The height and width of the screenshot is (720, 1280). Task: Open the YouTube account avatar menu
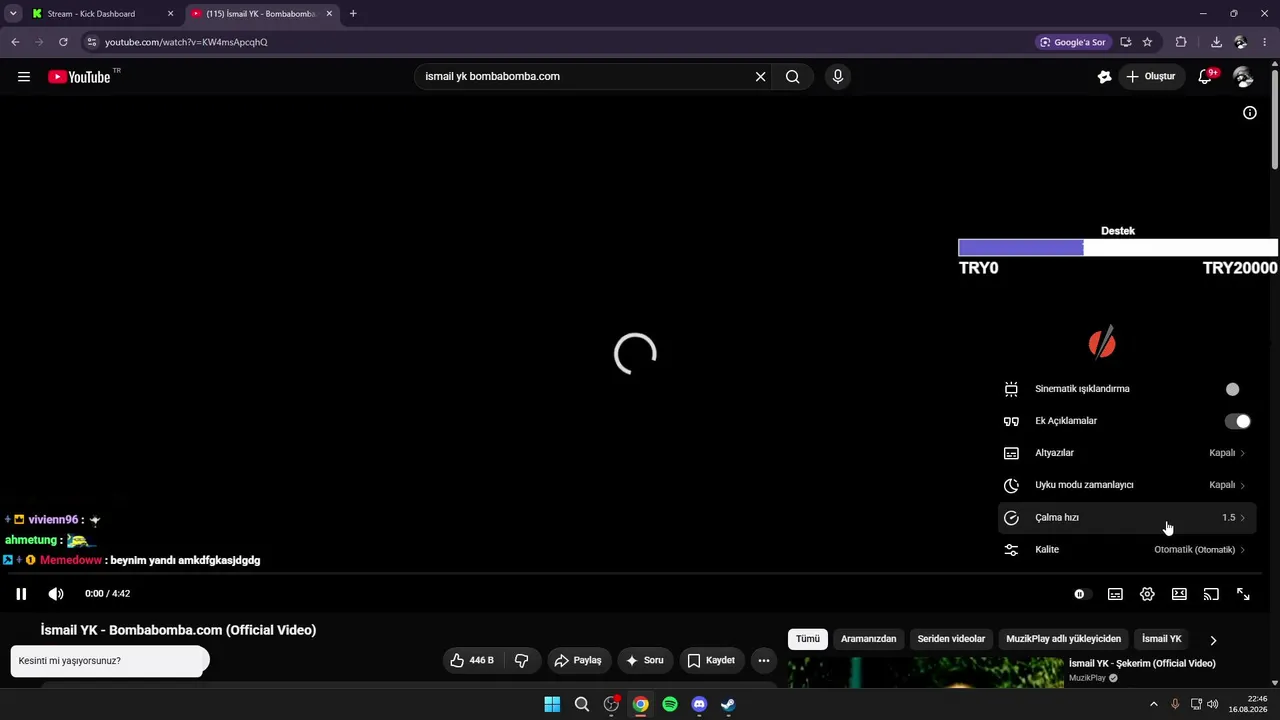coord(1243,77)
